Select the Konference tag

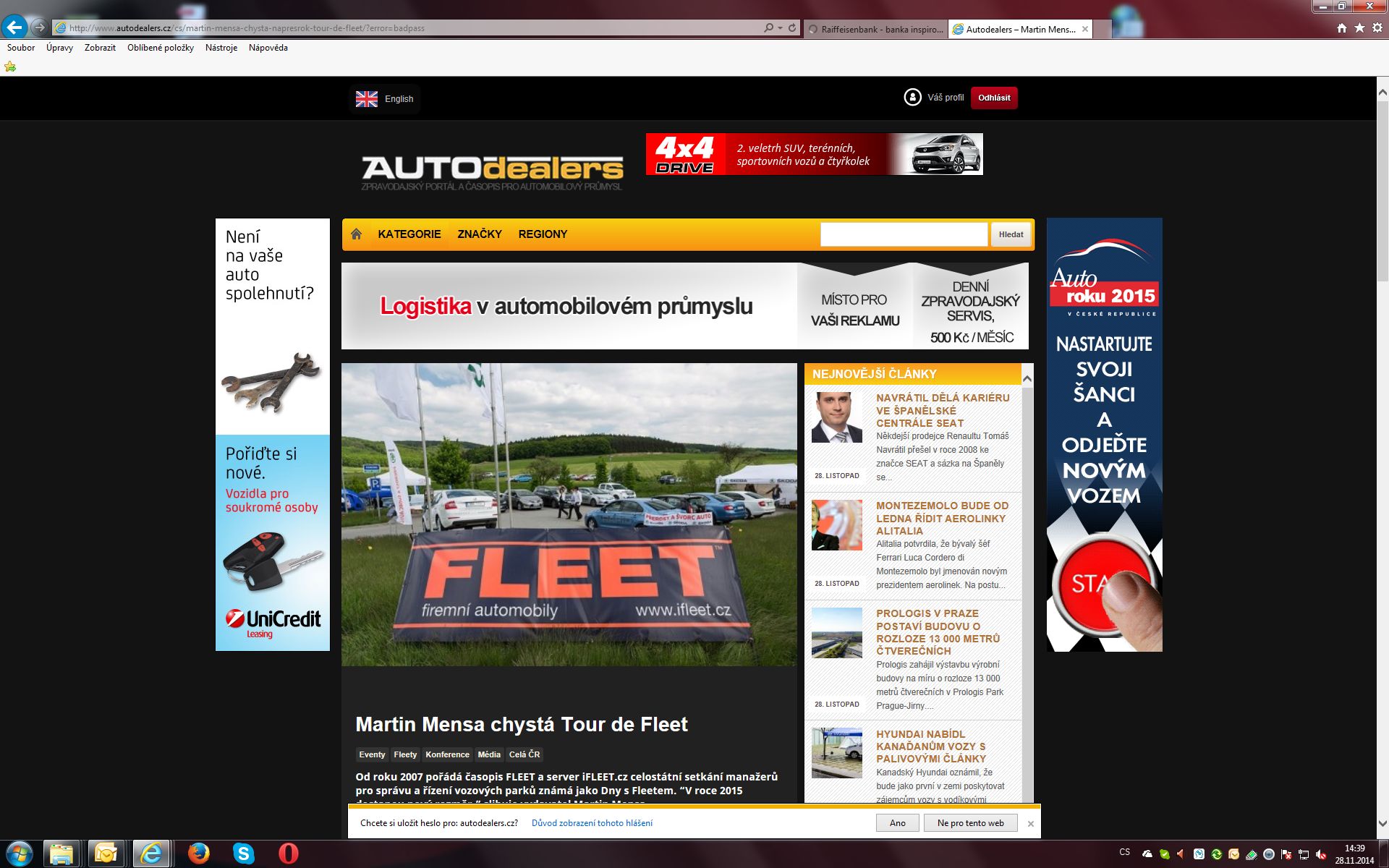coord(447,754)
